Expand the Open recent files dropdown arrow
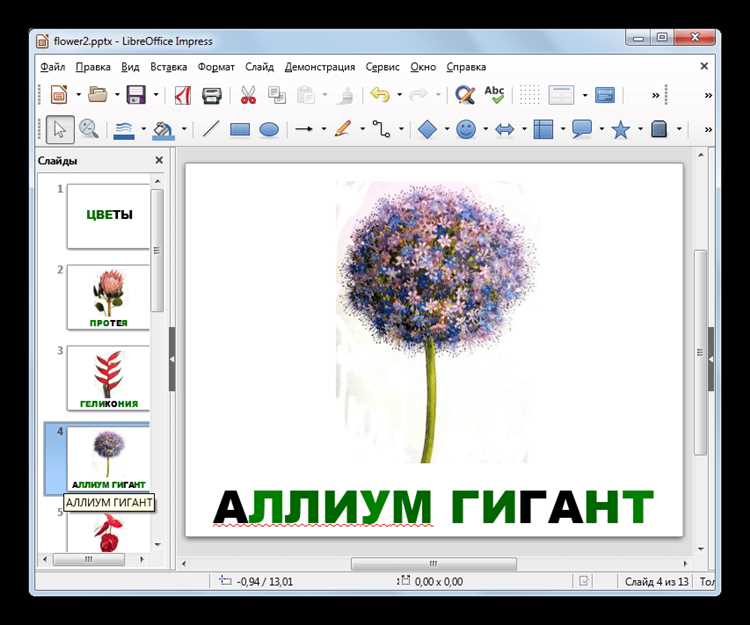The width and height of the screenshot is (750, 625). [117, 95]
